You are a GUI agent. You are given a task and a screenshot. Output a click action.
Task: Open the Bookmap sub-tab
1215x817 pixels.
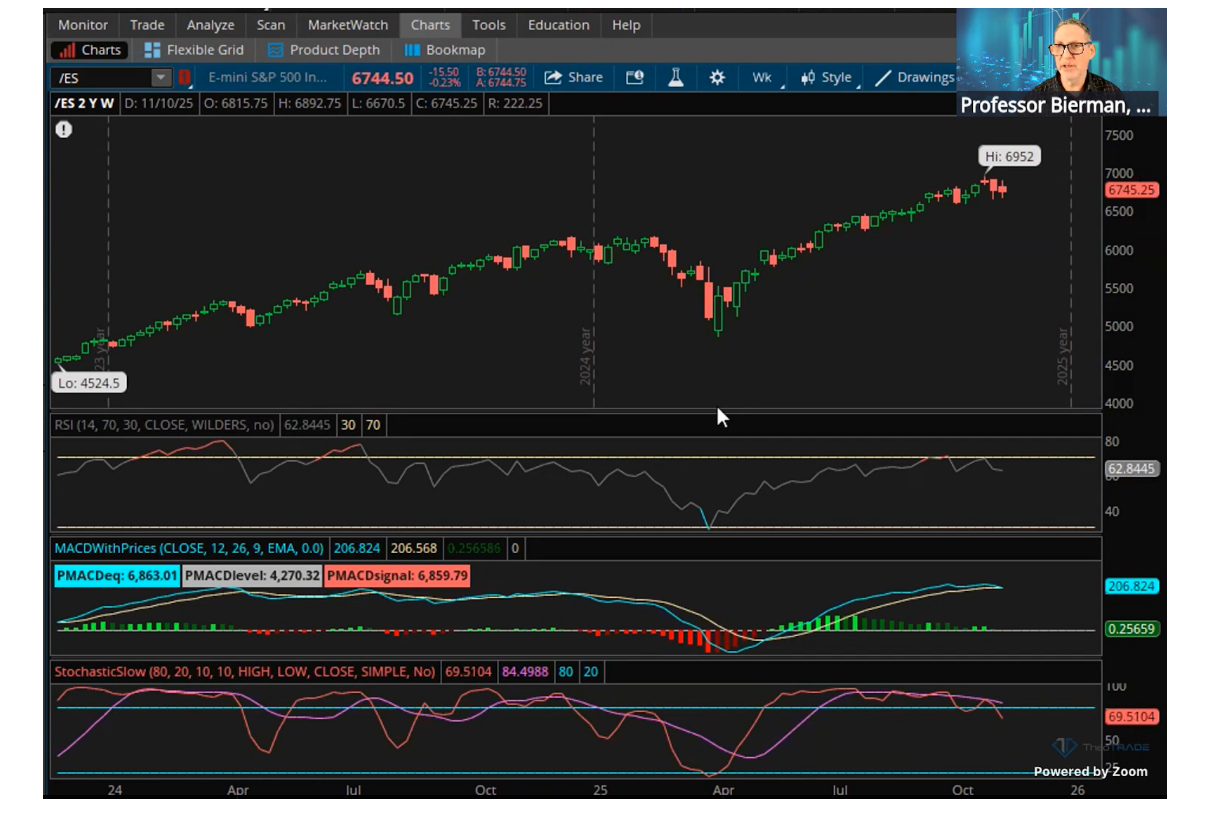(445, 50)
